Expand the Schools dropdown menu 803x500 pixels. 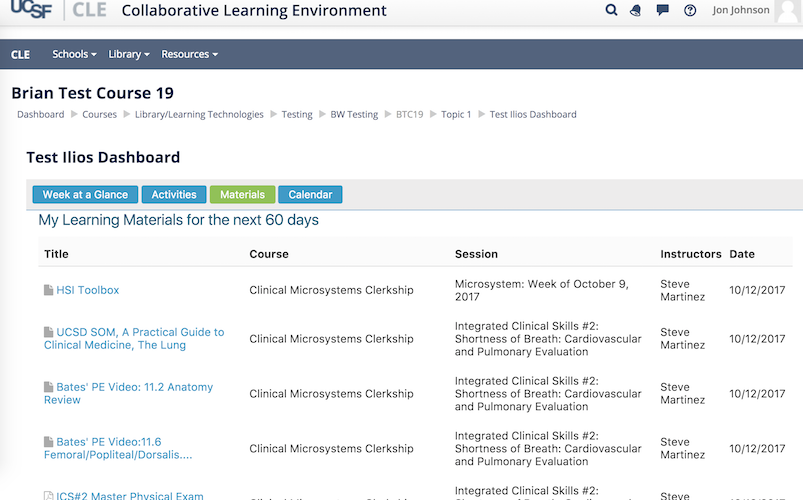[74, 54]
